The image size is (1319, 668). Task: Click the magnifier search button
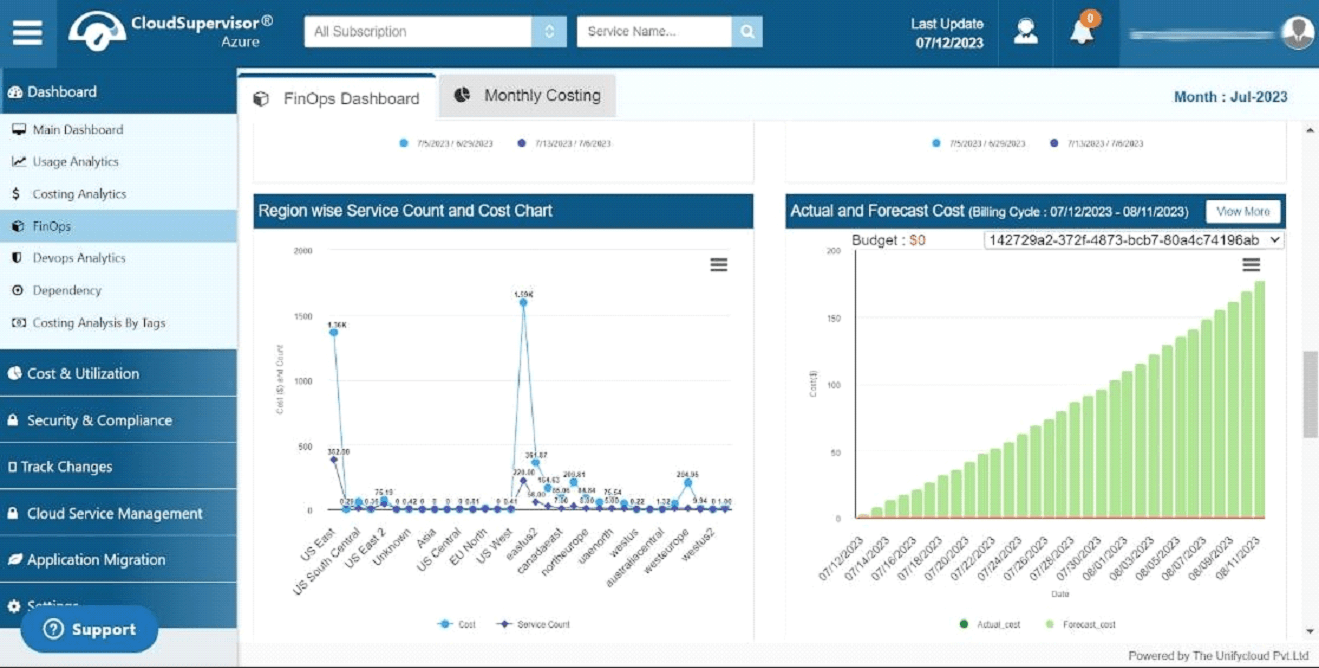pos(747,31)
